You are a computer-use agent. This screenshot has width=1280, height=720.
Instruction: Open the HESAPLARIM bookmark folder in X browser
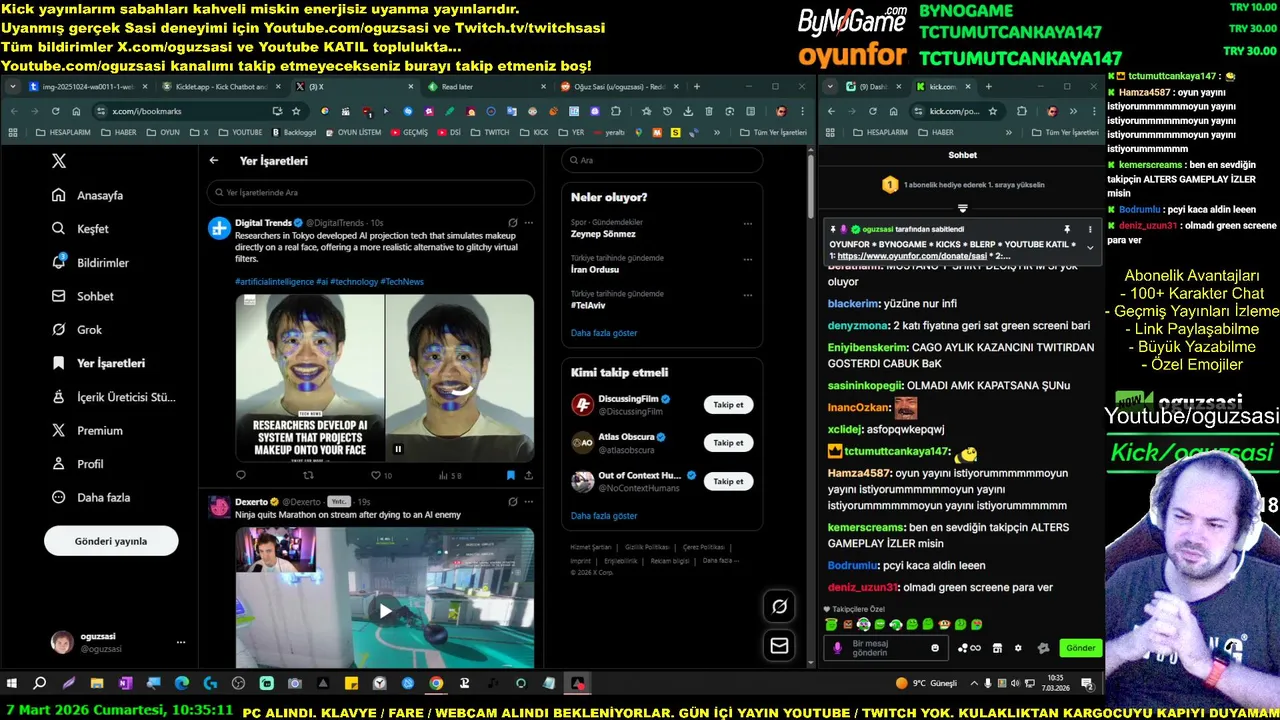64,132
